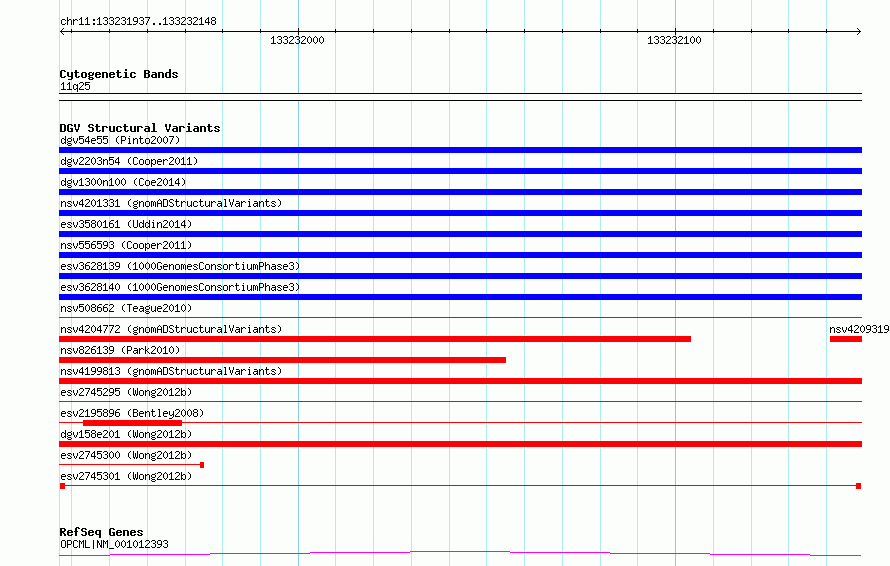Click the OPCML|NM_001012393 gene label
Image resolution: width=890 pixels, height=566 pixels.
click(x=114, y=544)
